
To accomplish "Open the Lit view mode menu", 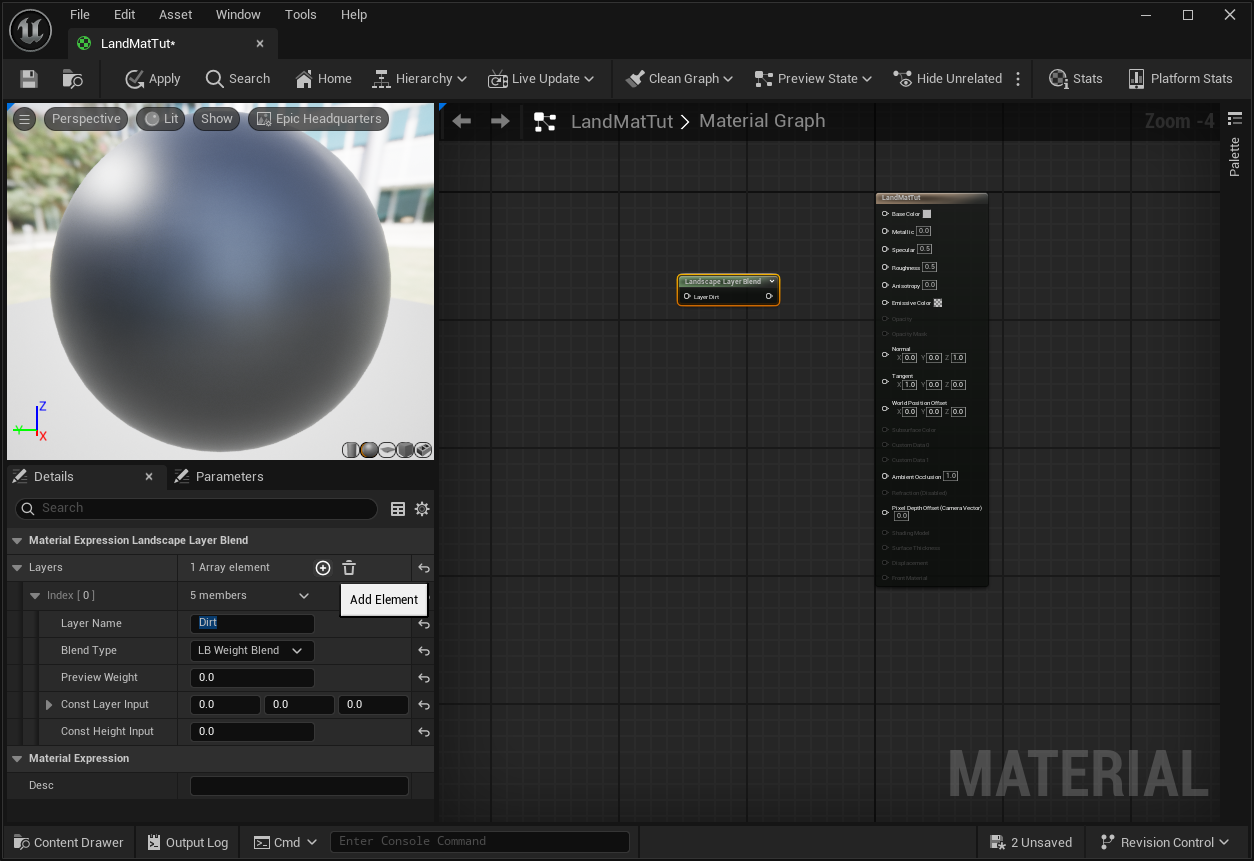I will 161,119.
